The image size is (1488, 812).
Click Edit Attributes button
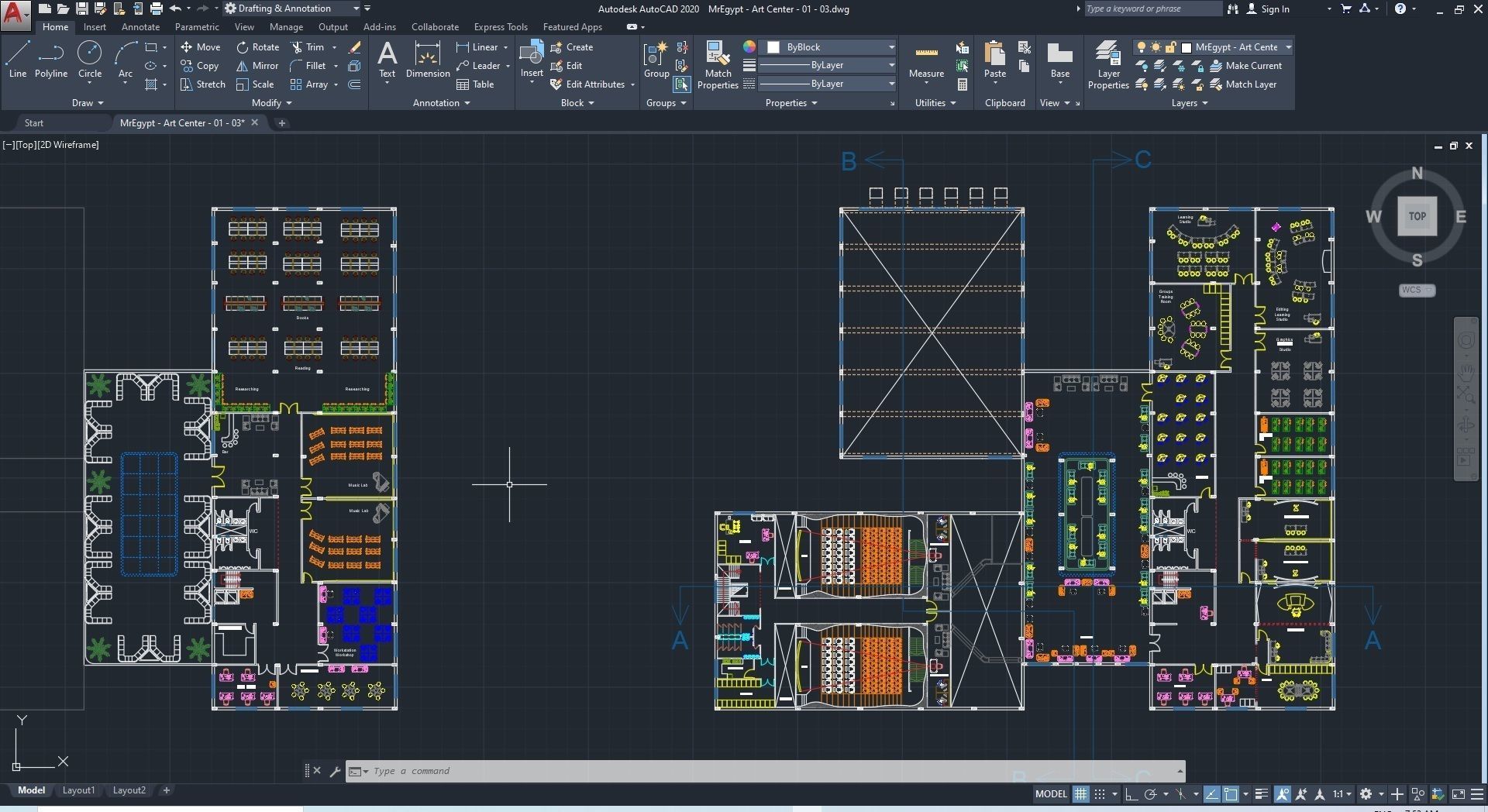pyautogui.click(x=587, y=84)
